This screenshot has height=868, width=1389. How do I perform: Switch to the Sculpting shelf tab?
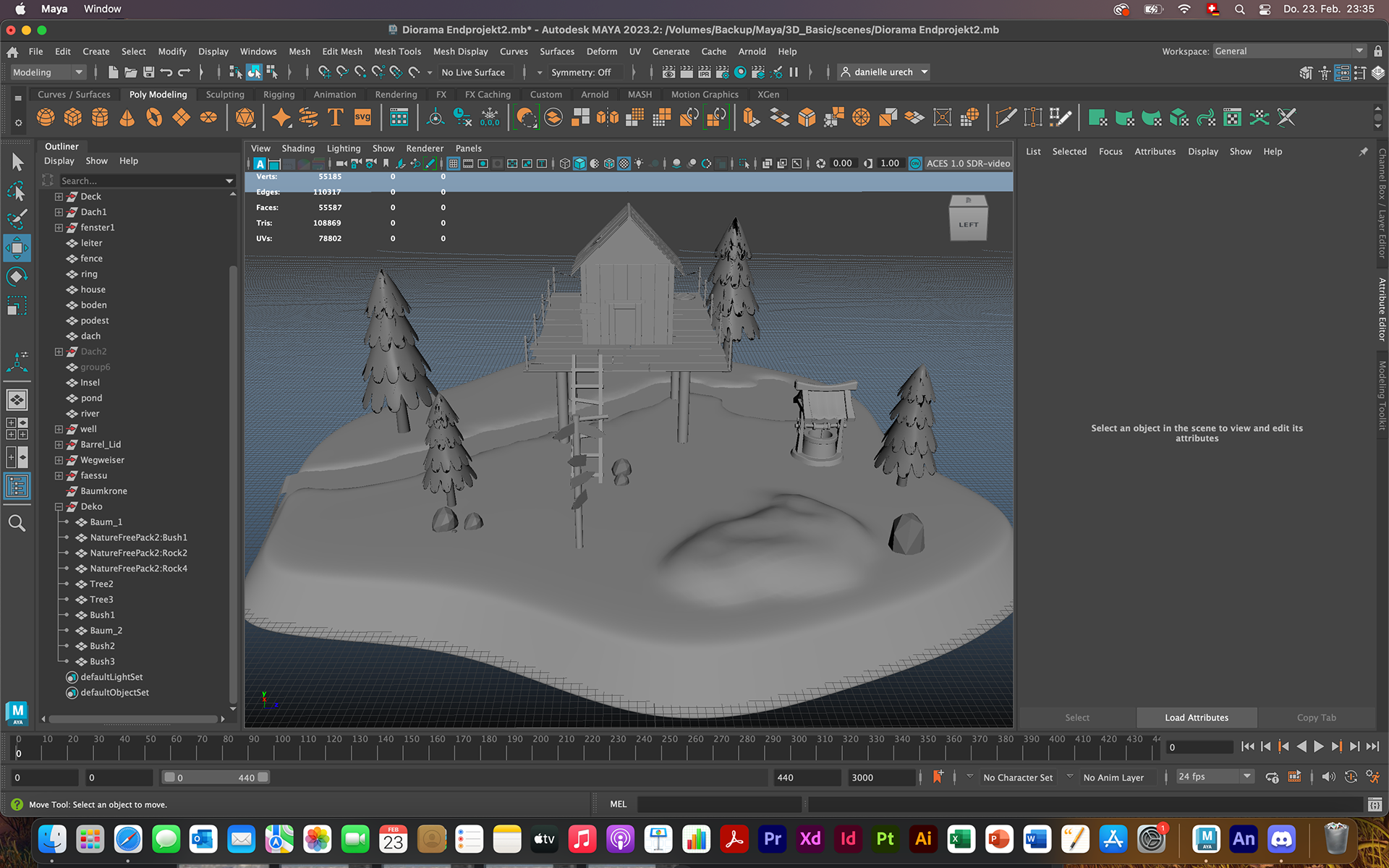click(225, 95)
